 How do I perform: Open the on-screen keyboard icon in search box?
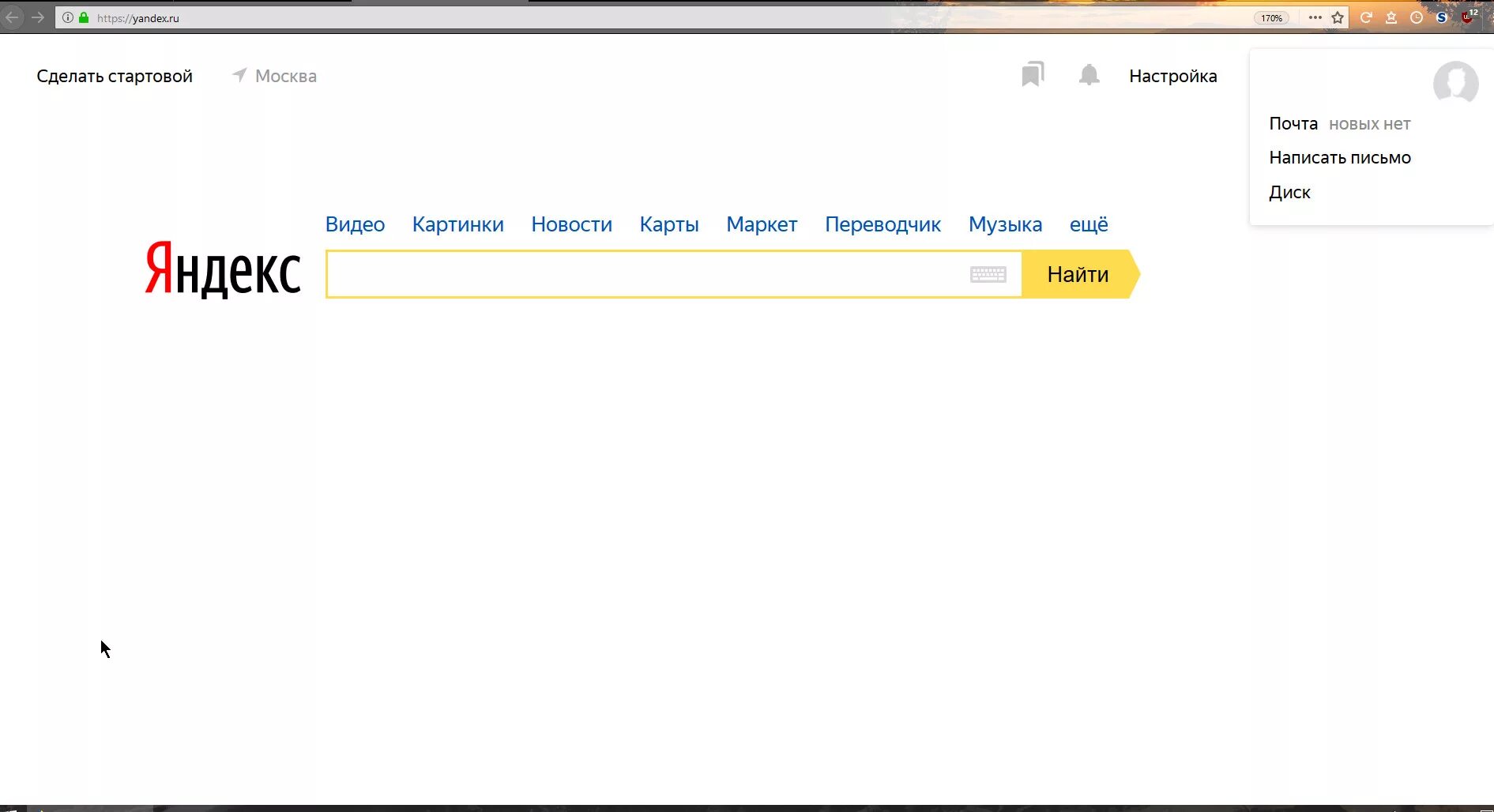click(988, 274)
